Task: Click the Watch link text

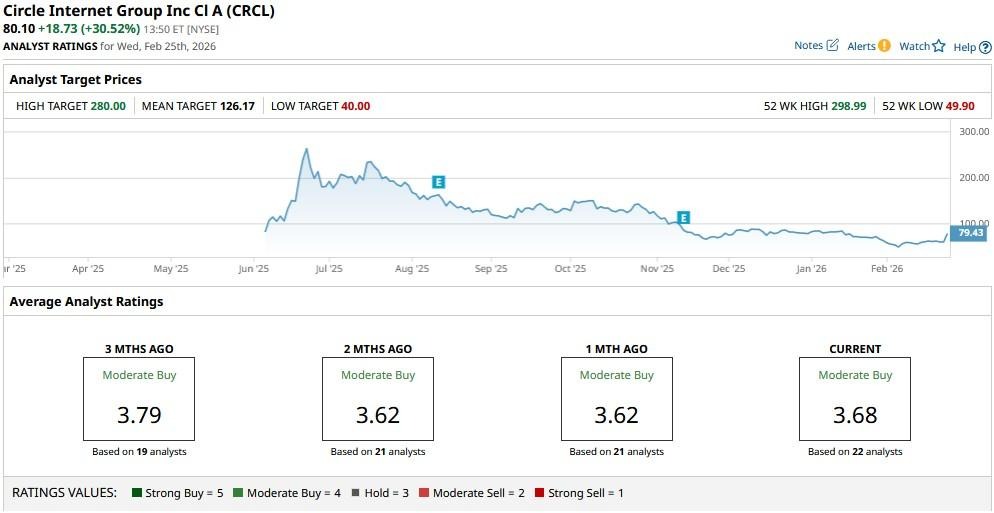Action: (x=914, y=46)
